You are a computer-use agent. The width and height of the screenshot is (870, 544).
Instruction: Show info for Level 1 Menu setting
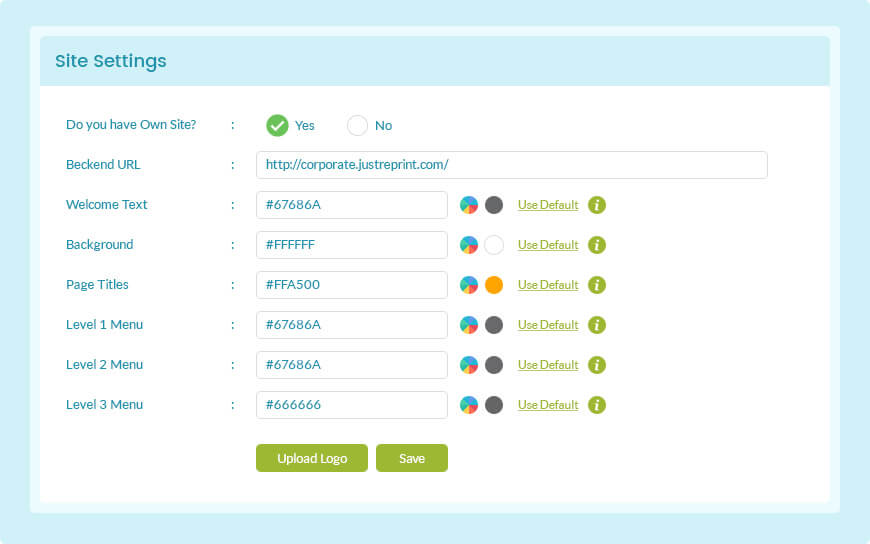pos(596,325)
